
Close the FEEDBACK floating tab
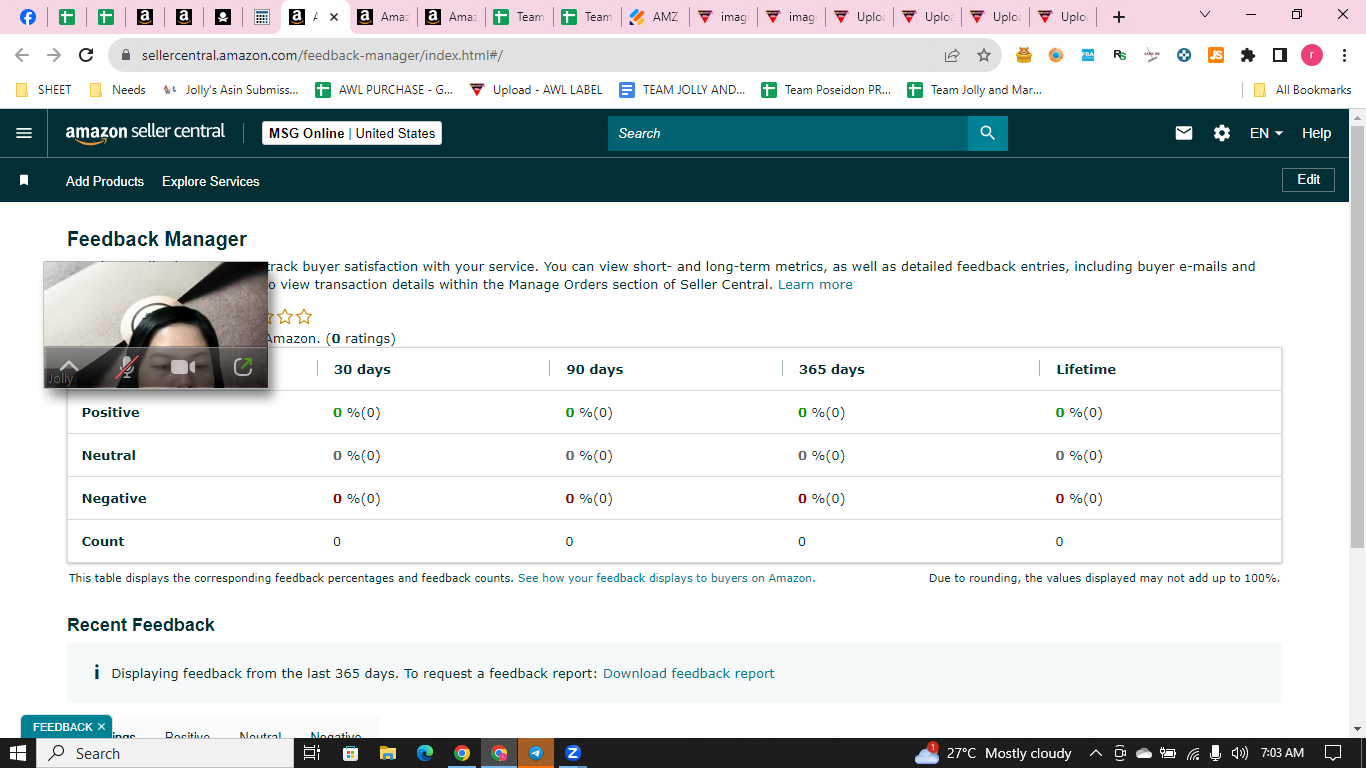tap(101, 727)
